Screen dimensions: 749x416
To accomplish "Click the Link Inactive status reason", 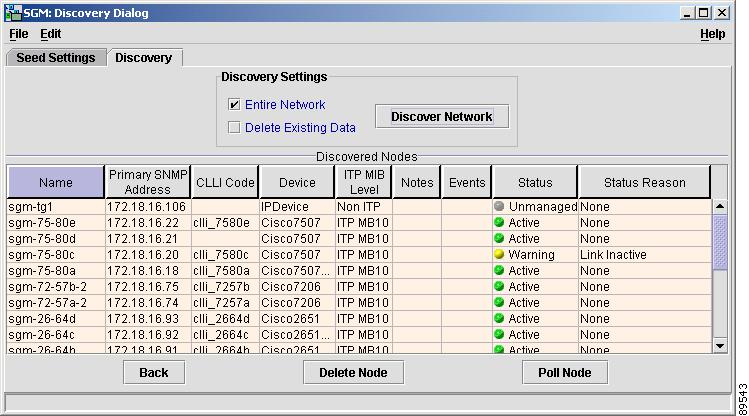I will 613,255.
